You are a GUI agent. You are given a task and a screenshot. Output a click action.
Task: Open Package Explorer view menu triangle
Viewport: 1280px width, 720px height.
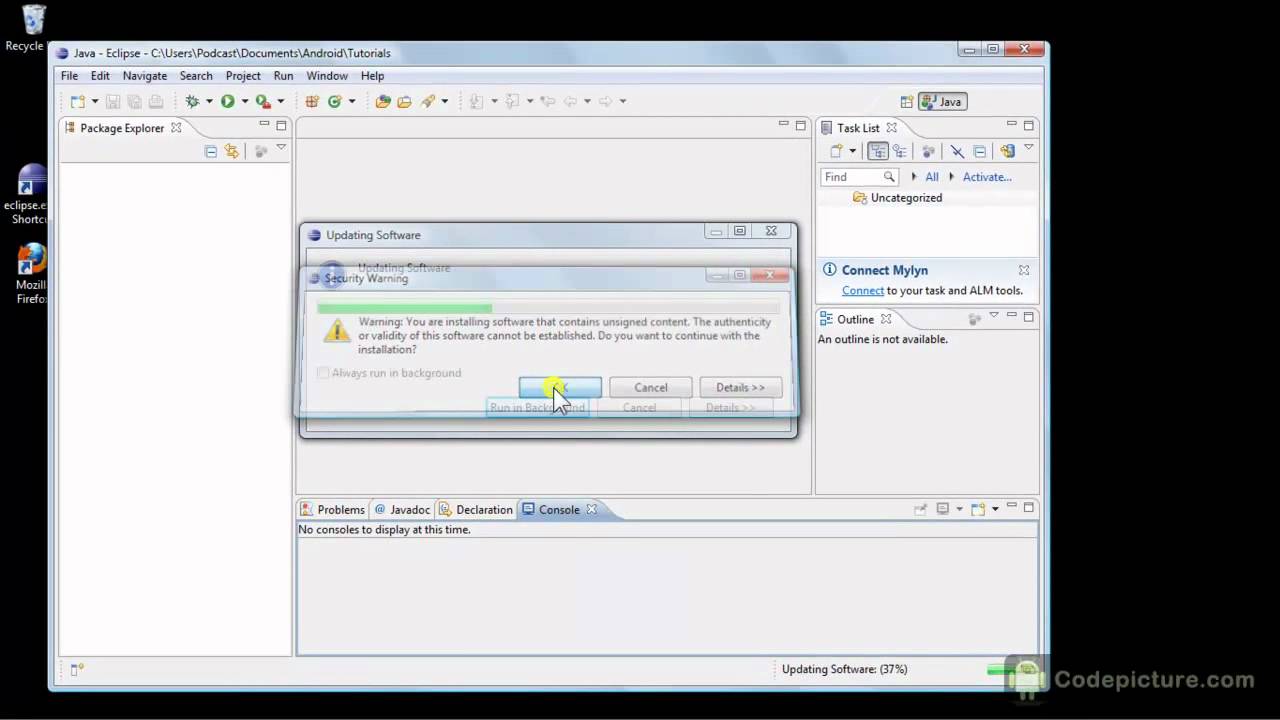pos(281,149)
